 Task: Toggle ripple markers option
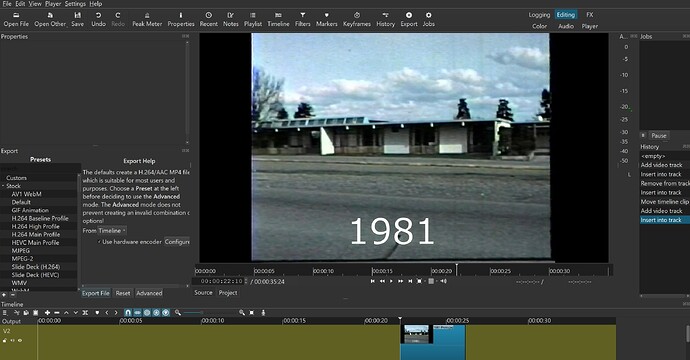coord(166,313)
